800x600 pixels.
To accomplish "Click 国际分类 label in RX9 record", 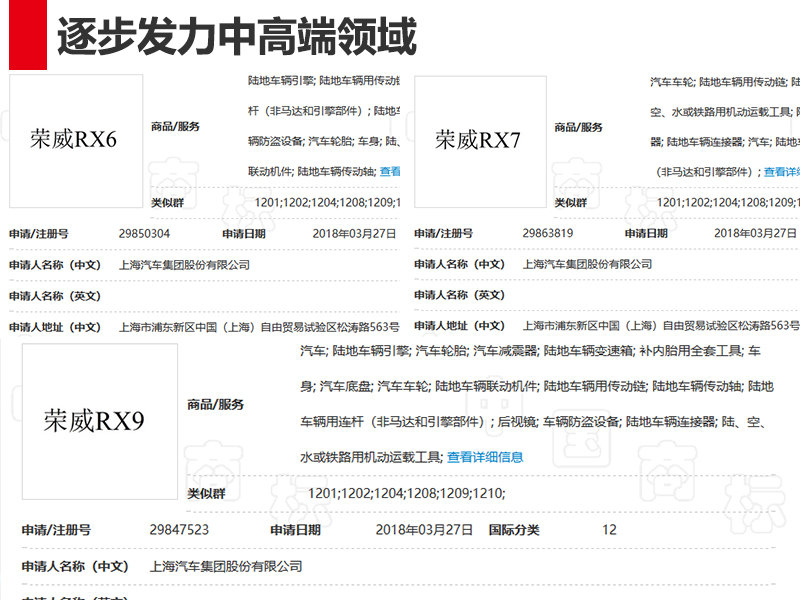I will click(x=514, y=530).
